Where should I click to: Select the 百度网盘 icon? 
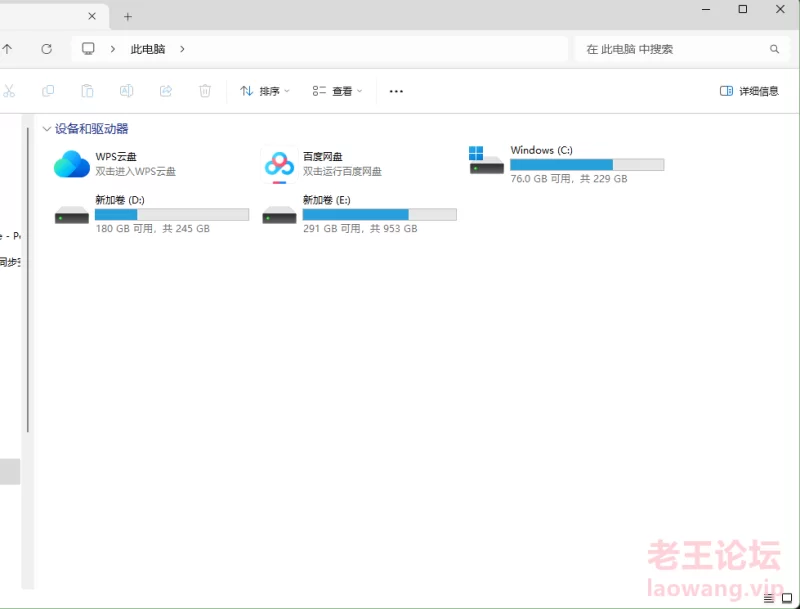point(279,164)
